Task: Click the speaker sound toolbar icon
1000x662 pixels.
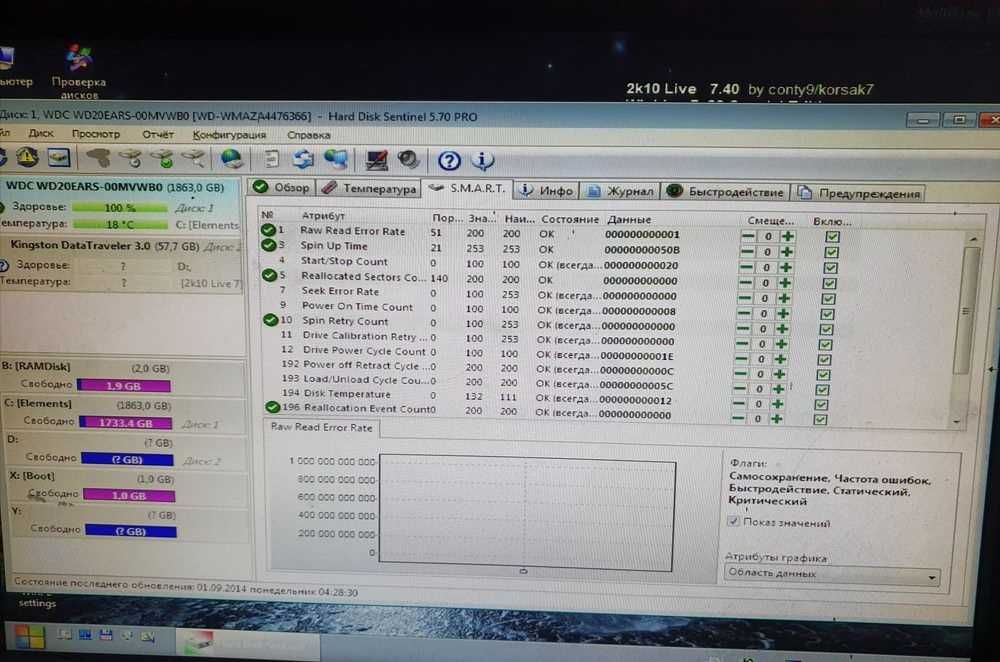Action: pyautogui.click(x=408, y=159)
